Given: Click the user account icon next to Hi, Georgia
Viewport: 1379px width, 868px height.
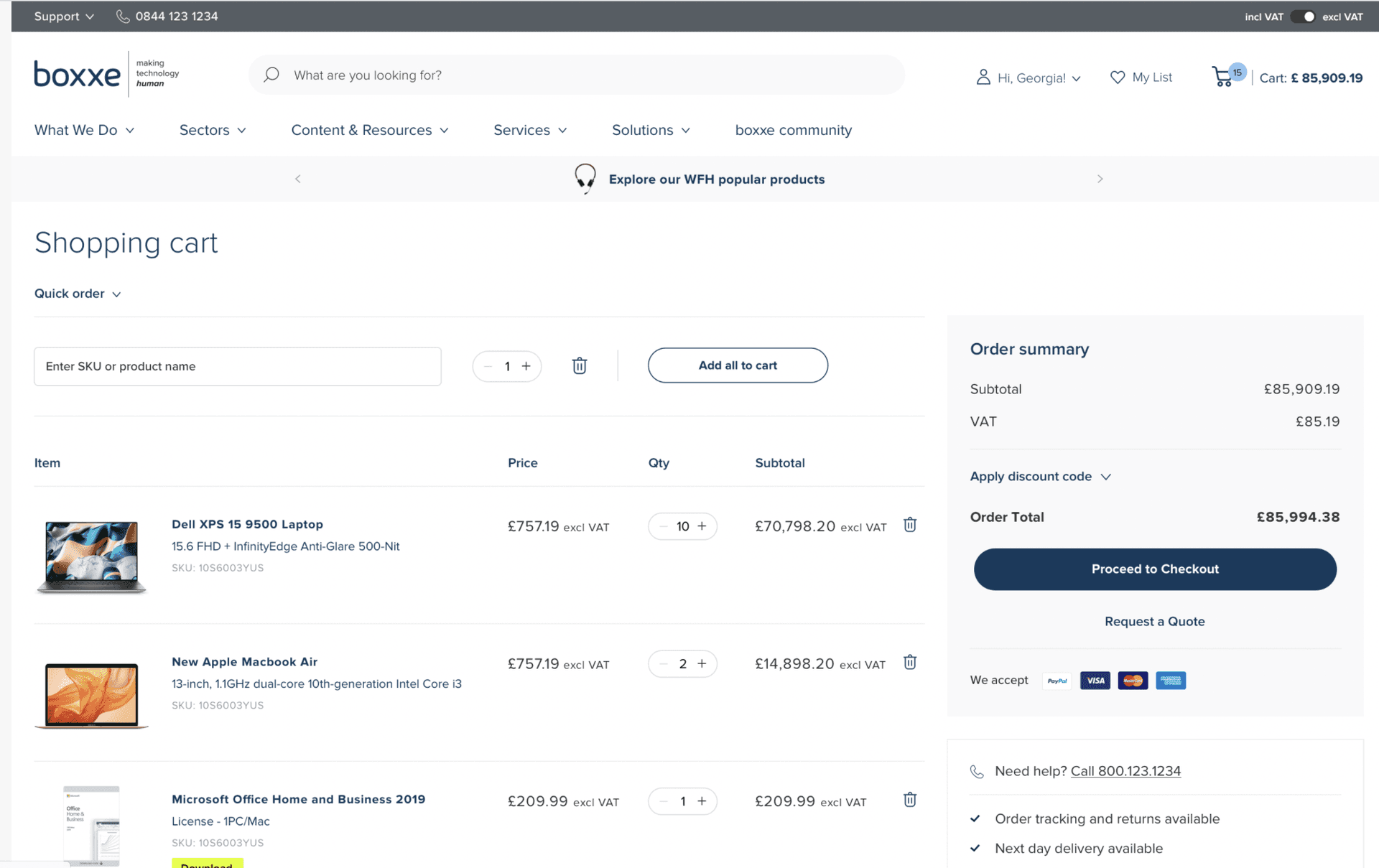Looking at the screenshot, I should 983,77.
